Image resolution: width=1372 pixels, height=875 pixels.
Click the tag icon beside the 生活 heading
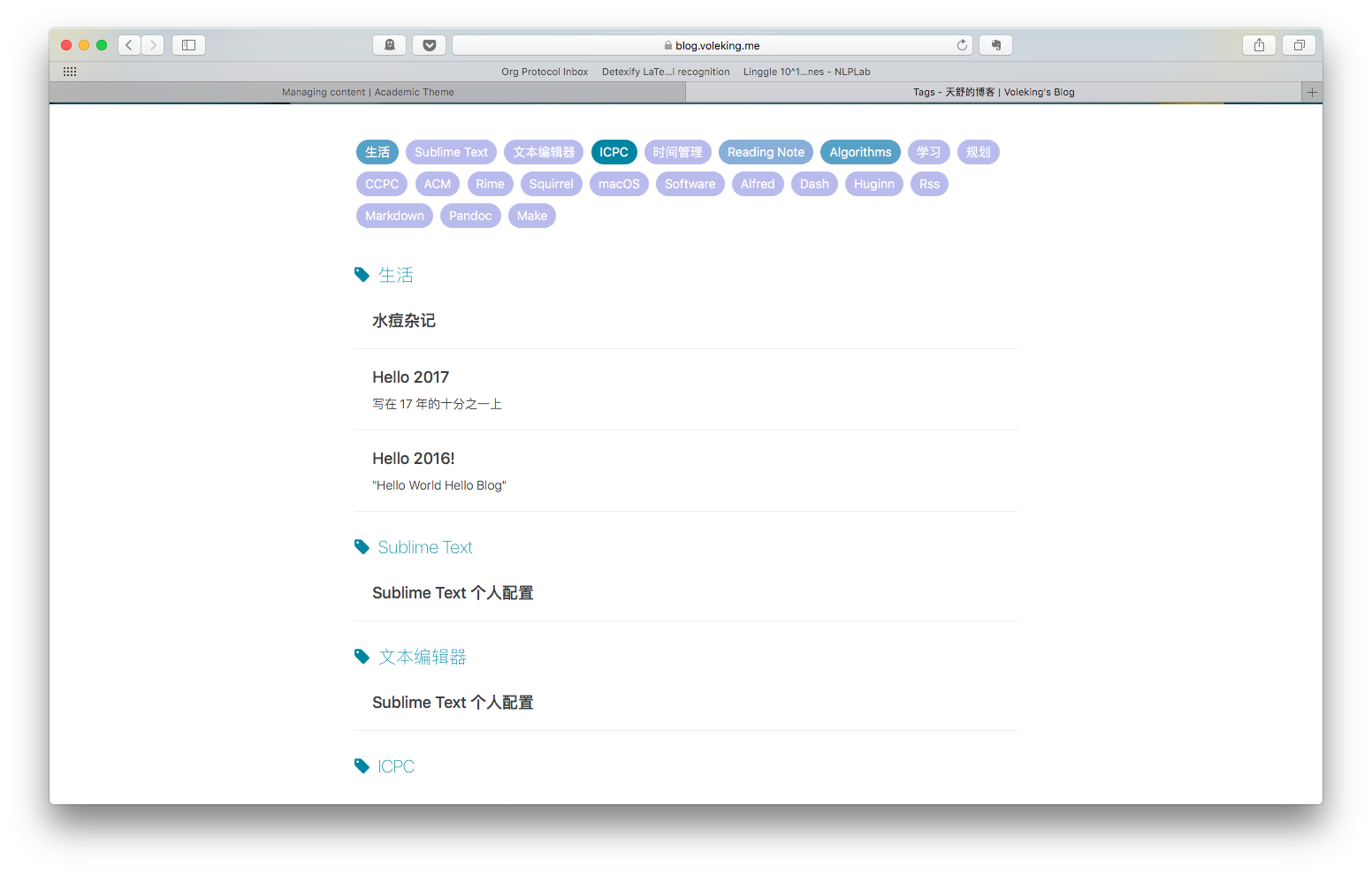(361, 274)
